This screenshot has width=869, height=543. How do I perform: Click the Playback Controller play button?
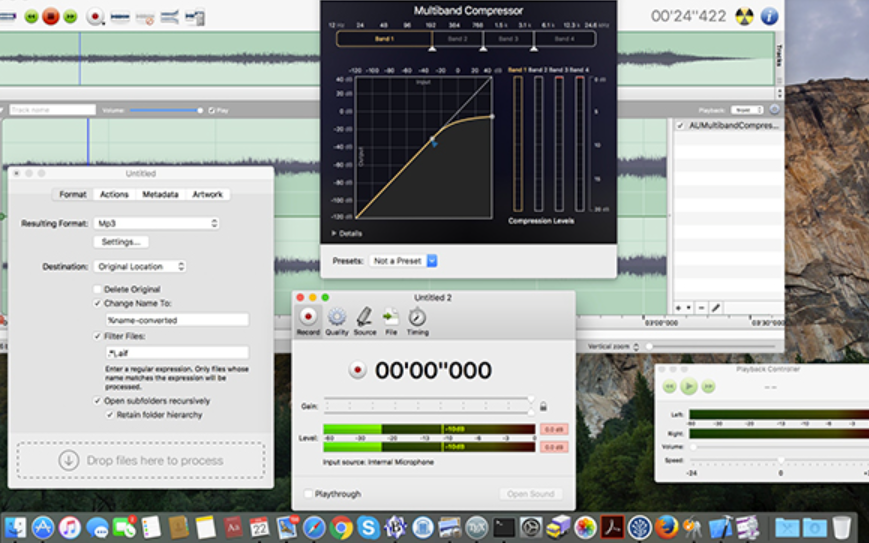click(688, 386)
